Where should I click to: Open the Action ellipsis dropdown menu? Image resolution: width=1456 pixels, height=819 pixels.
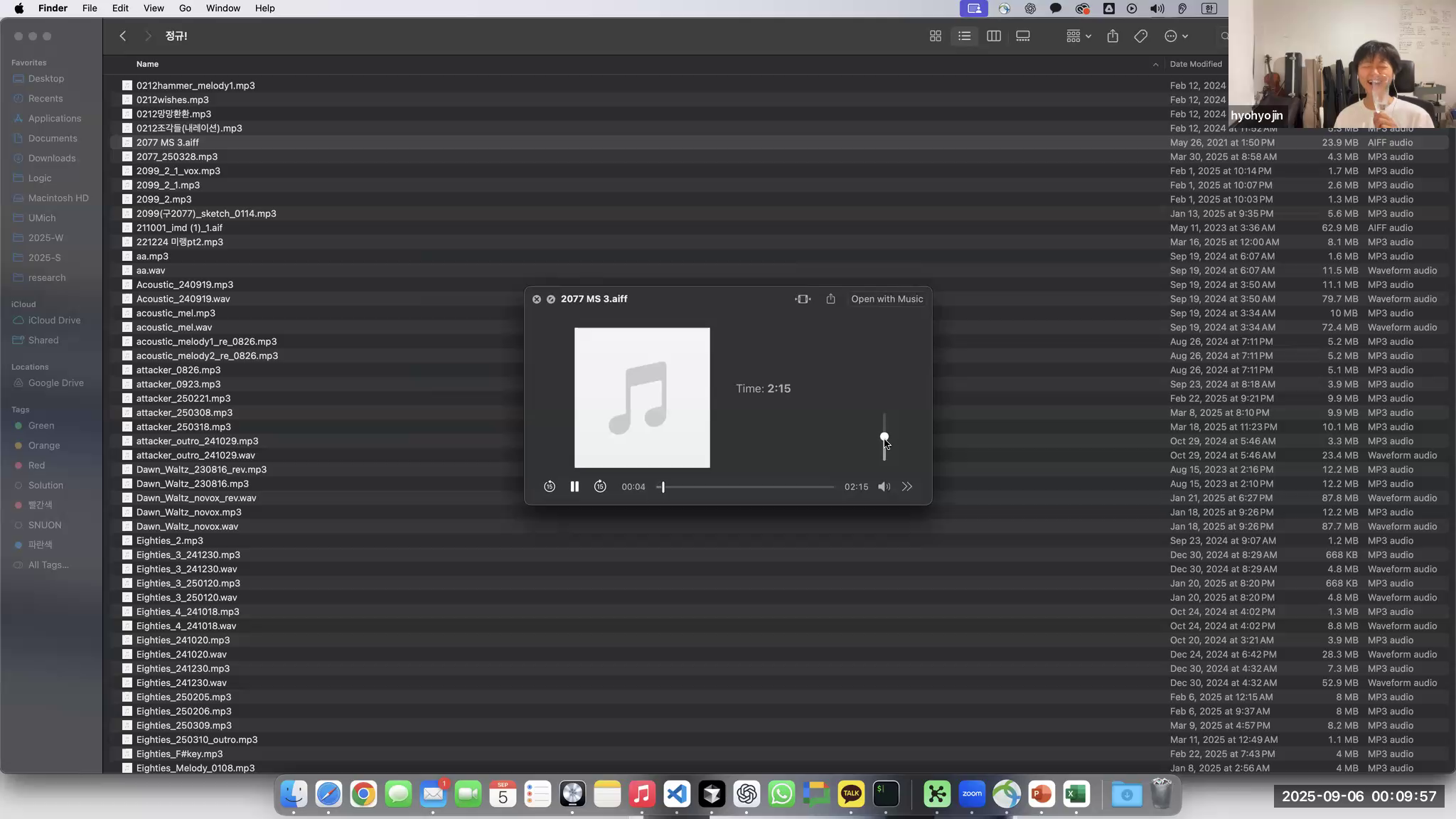(1176, 36)
